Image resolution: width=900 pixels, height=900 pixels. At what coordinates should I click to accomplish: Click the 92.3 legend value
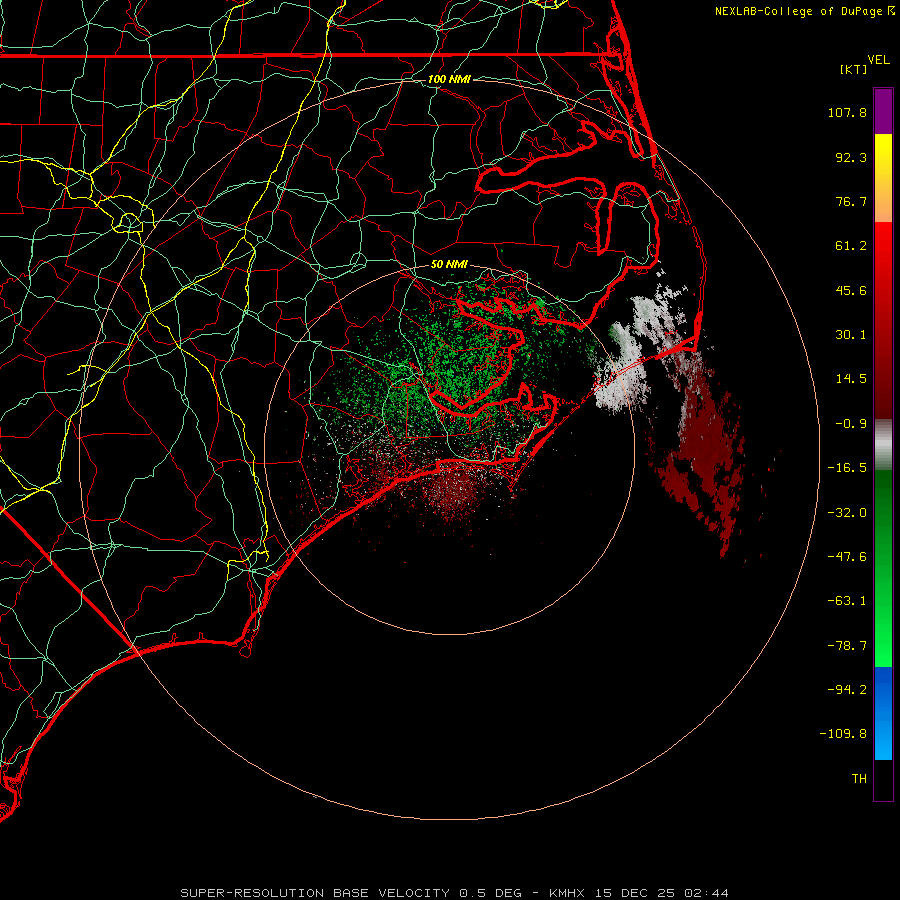[851, 157]
